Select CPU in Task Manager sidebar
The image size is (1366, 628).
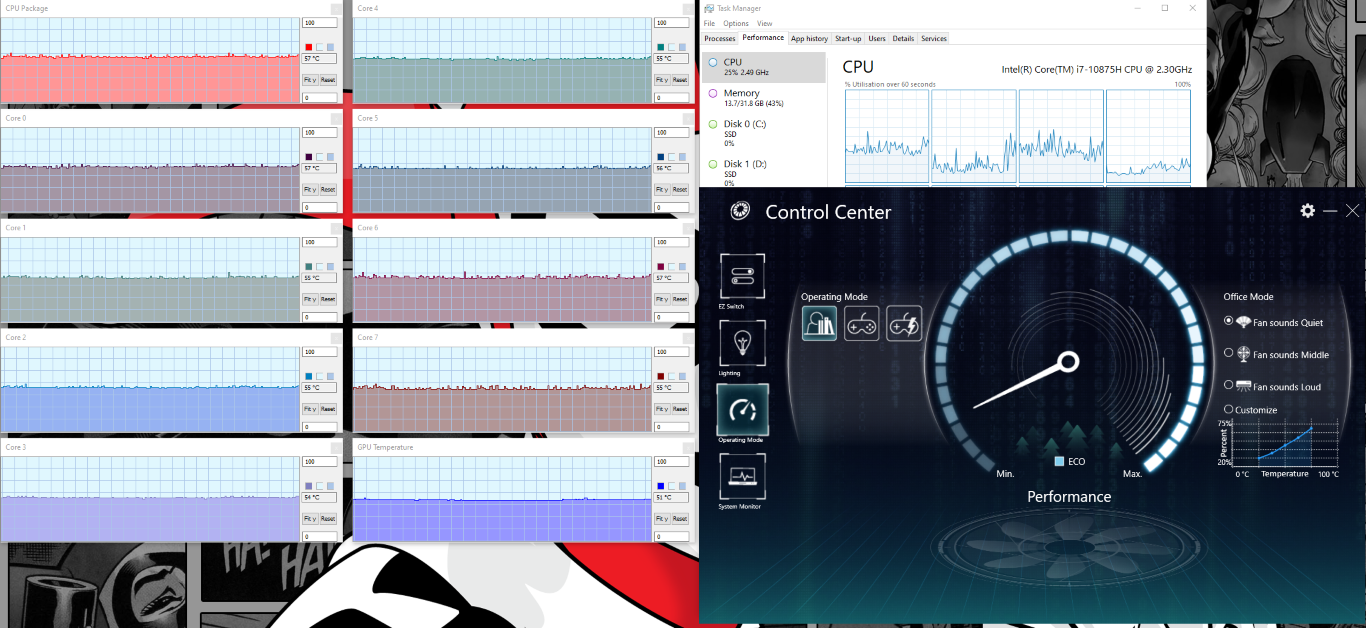pos(764,67)
